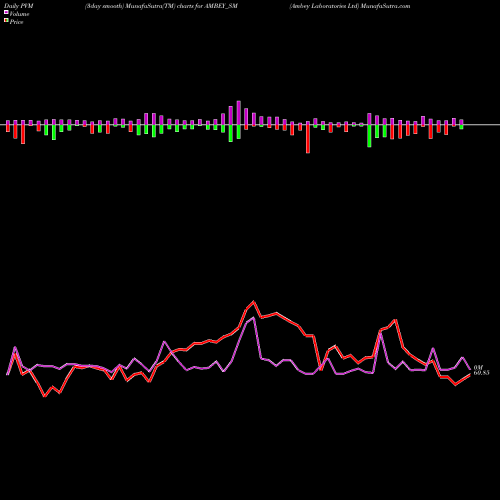
Task: Click the '0M' volume value label
Action: pos(478,367)
